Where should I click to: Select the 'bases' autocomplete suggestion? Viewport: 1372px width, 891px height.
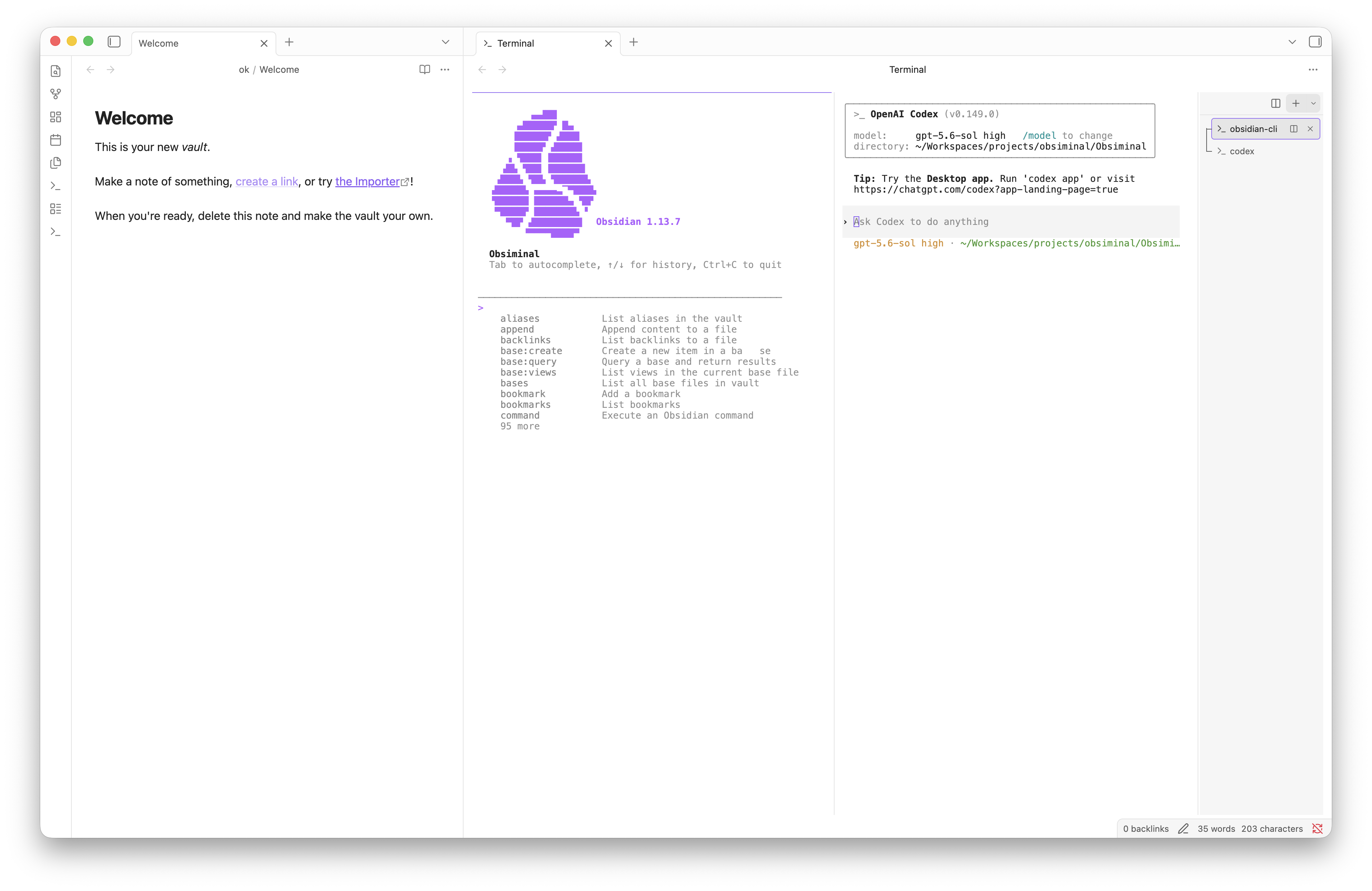tap(630, 383)
